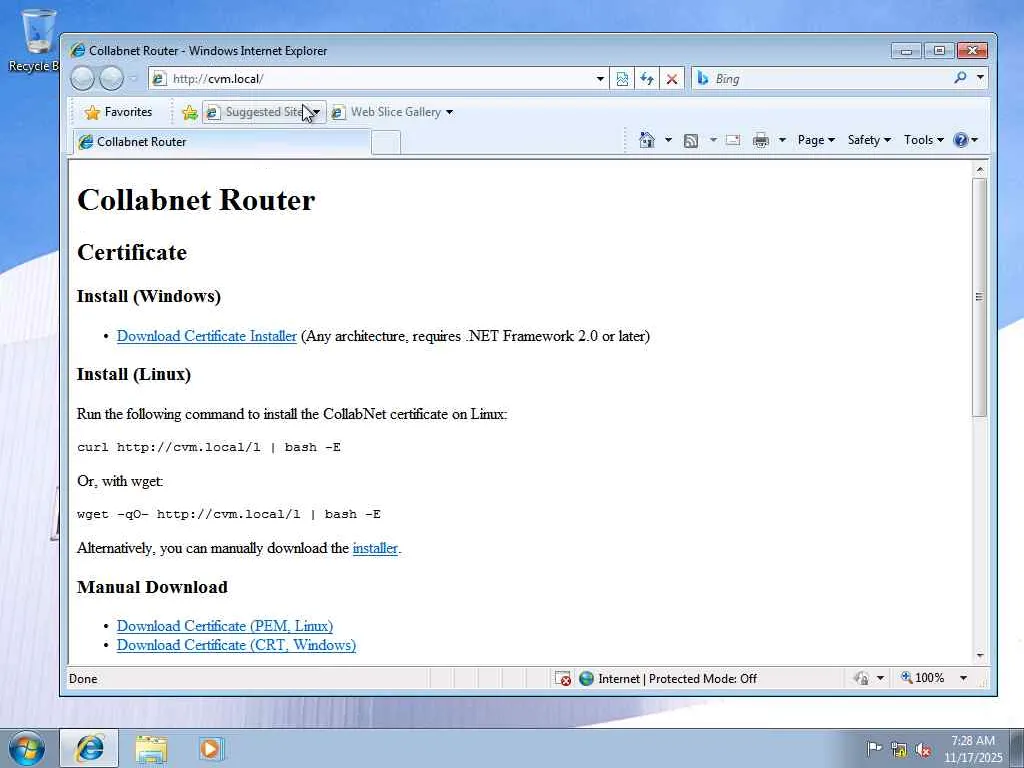1024x768 pixels.
Task: Click Download Certificate (PEM, Linux) link
Action: [x=225, y=626]
